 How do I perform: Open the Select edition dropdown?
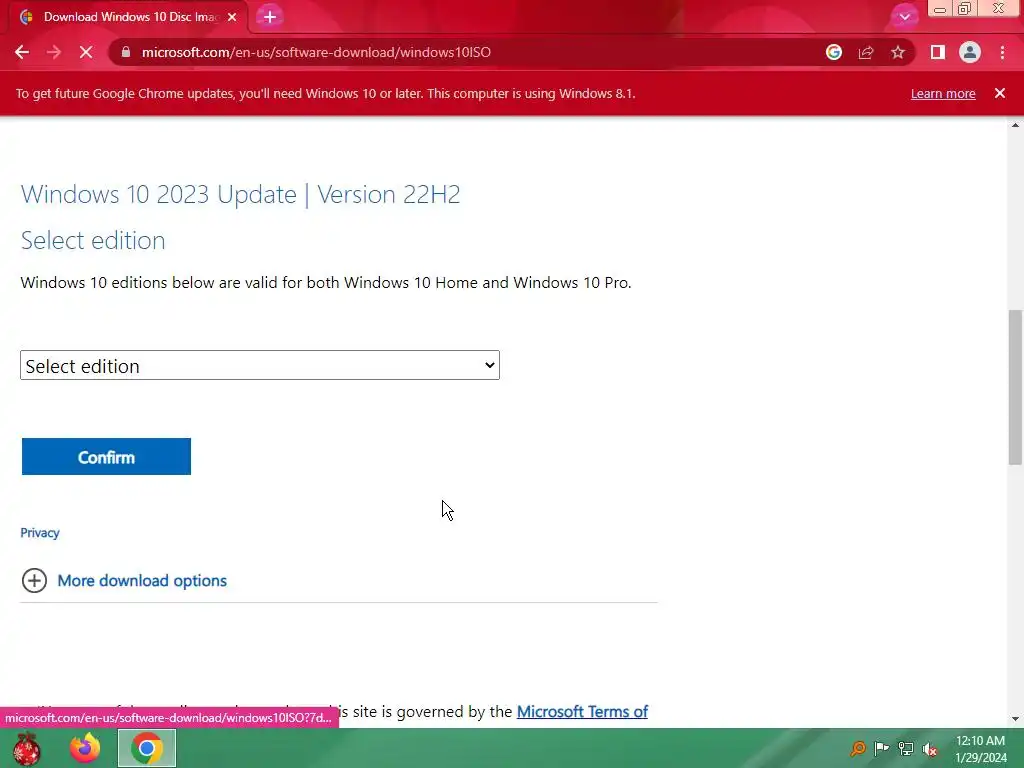click(x=260, y=365)
